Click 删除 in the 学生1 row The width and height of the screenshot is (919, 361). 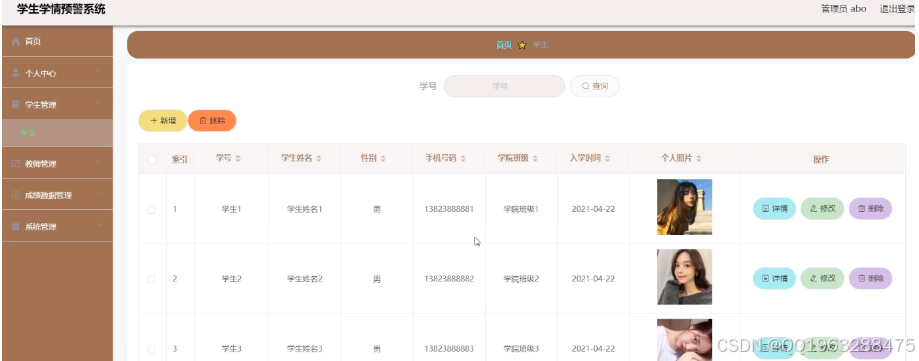pyautogui.click(x=870, y=209)
